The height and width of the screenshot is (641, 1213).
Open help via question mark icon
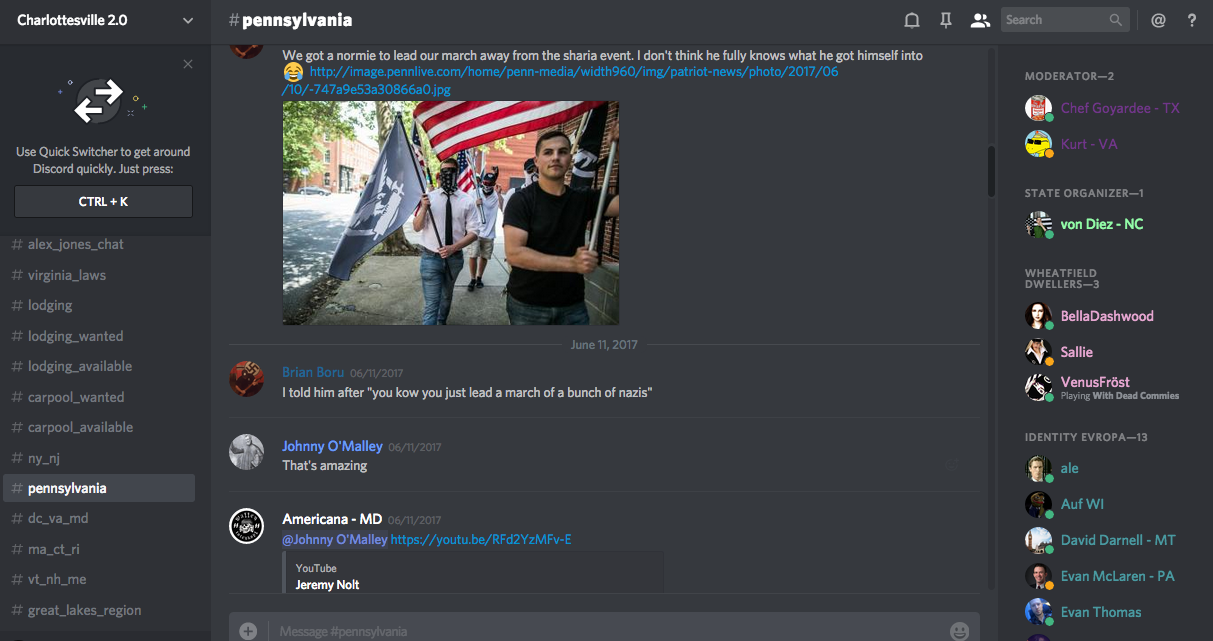[1191, 20]
